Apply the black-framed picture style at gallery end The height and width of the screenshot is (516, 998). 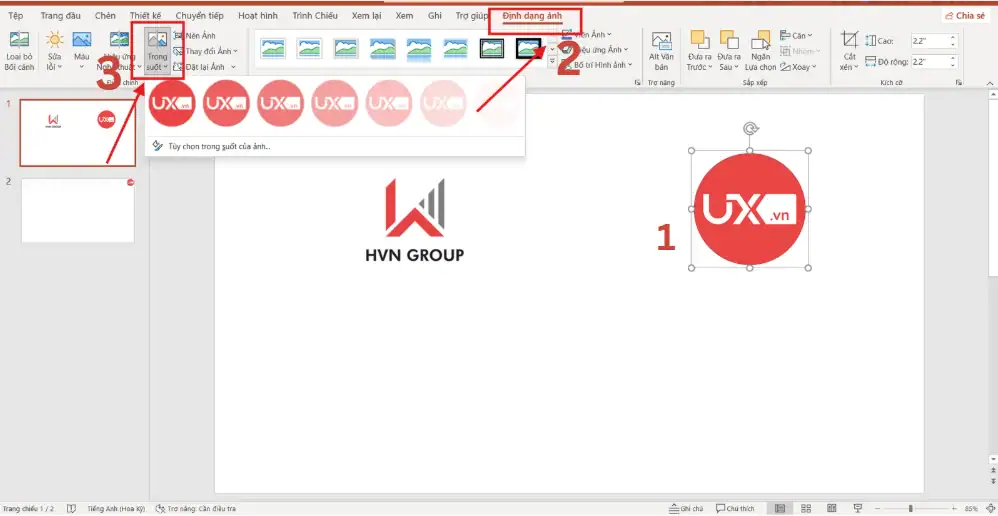click(x=528, y=48)
